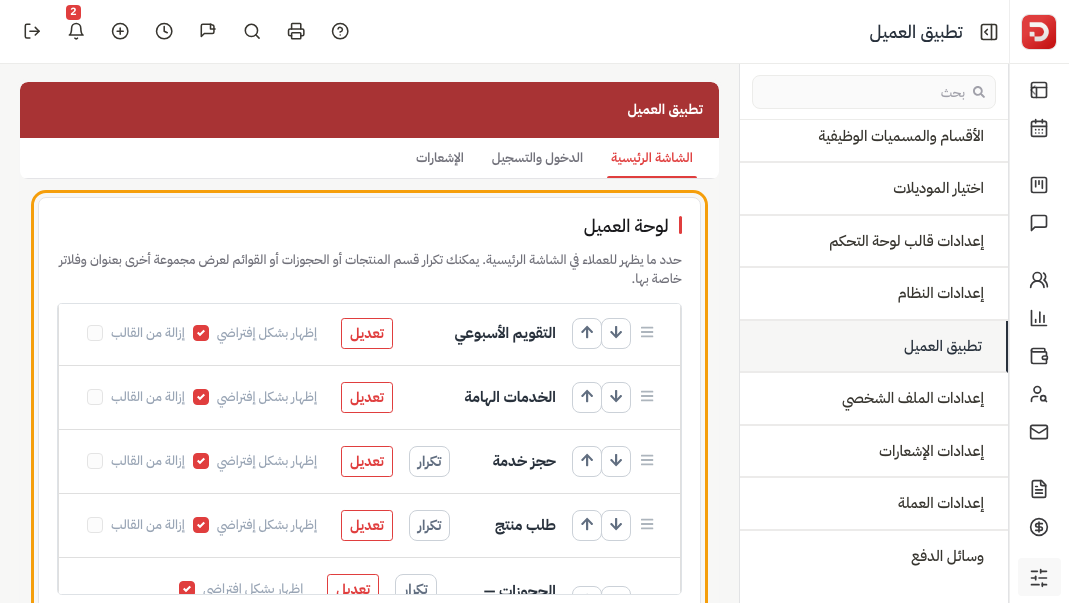
Task: Switch to الإشعارات tab
Action: 440,158
